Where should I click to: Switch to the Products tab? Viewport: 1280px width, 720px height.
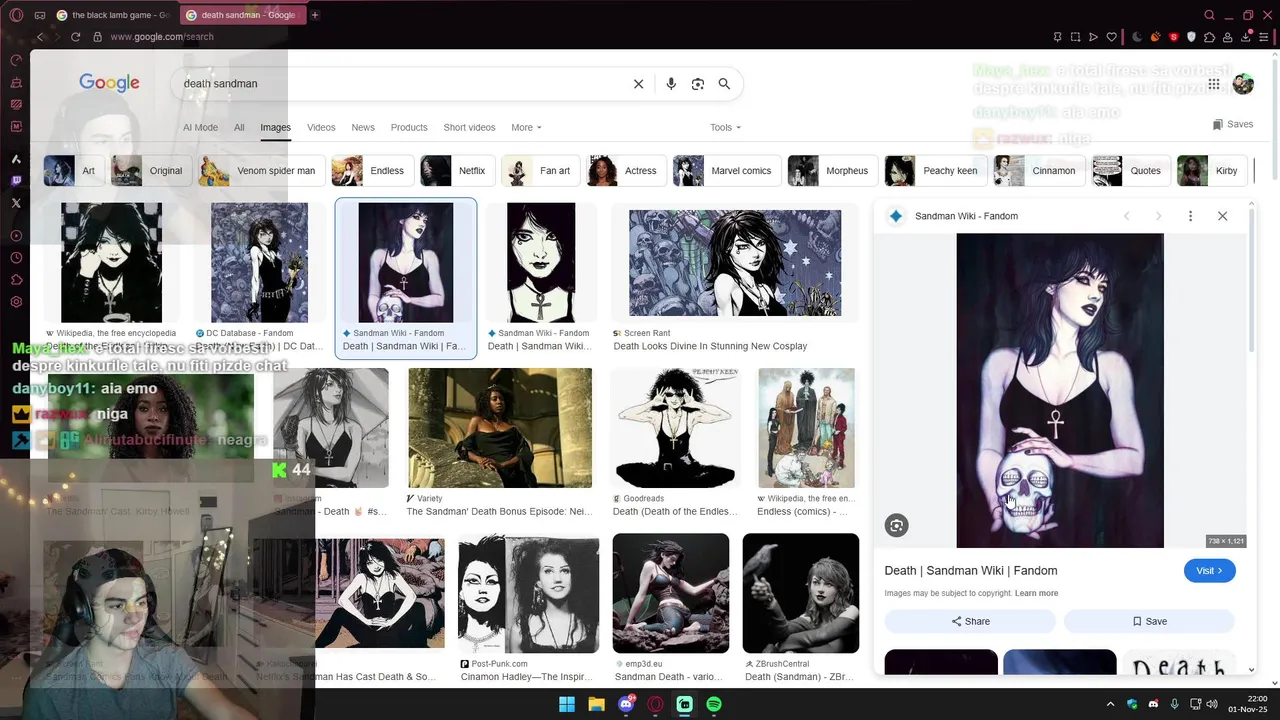pos(409,128)
